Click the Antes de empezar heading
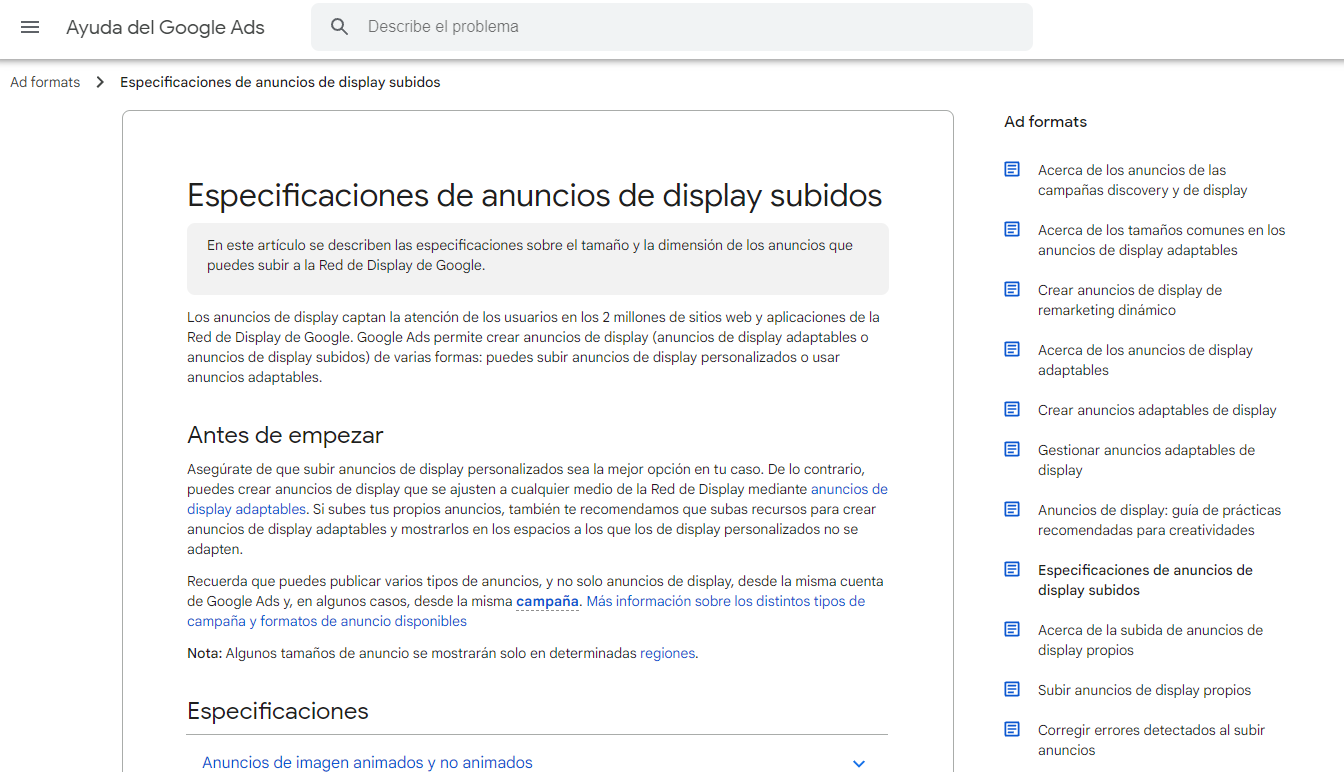Screen dimensions: 1344x772 285,435
